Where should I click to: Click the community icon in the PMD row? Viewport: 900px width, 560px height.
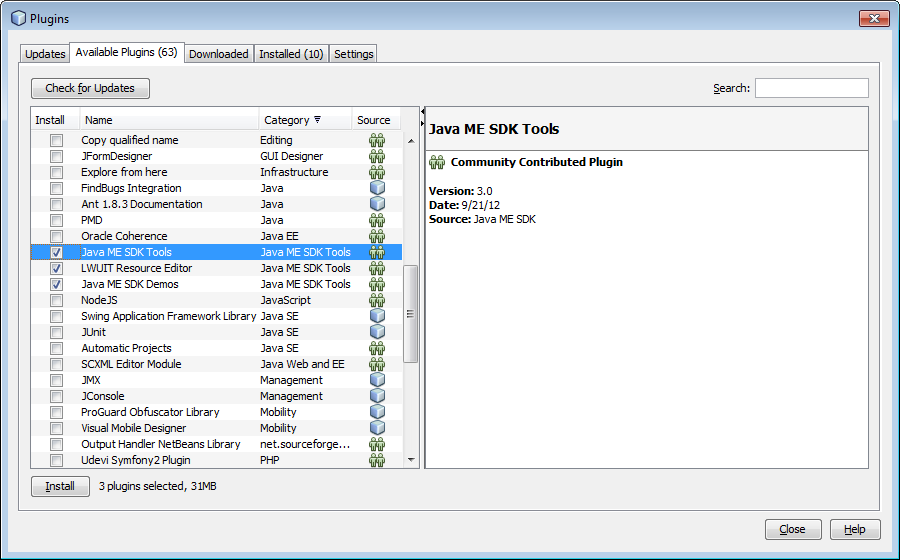pos(377,220)
